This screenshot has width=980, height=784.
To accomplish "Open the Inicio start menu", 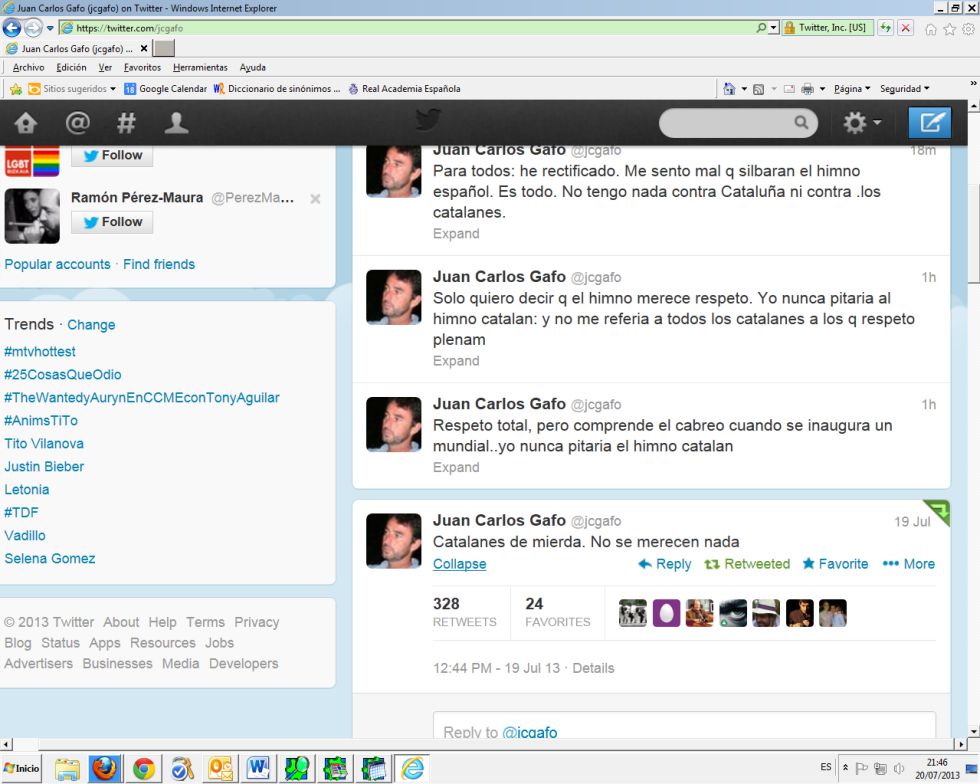I will [x=21, y=768].
